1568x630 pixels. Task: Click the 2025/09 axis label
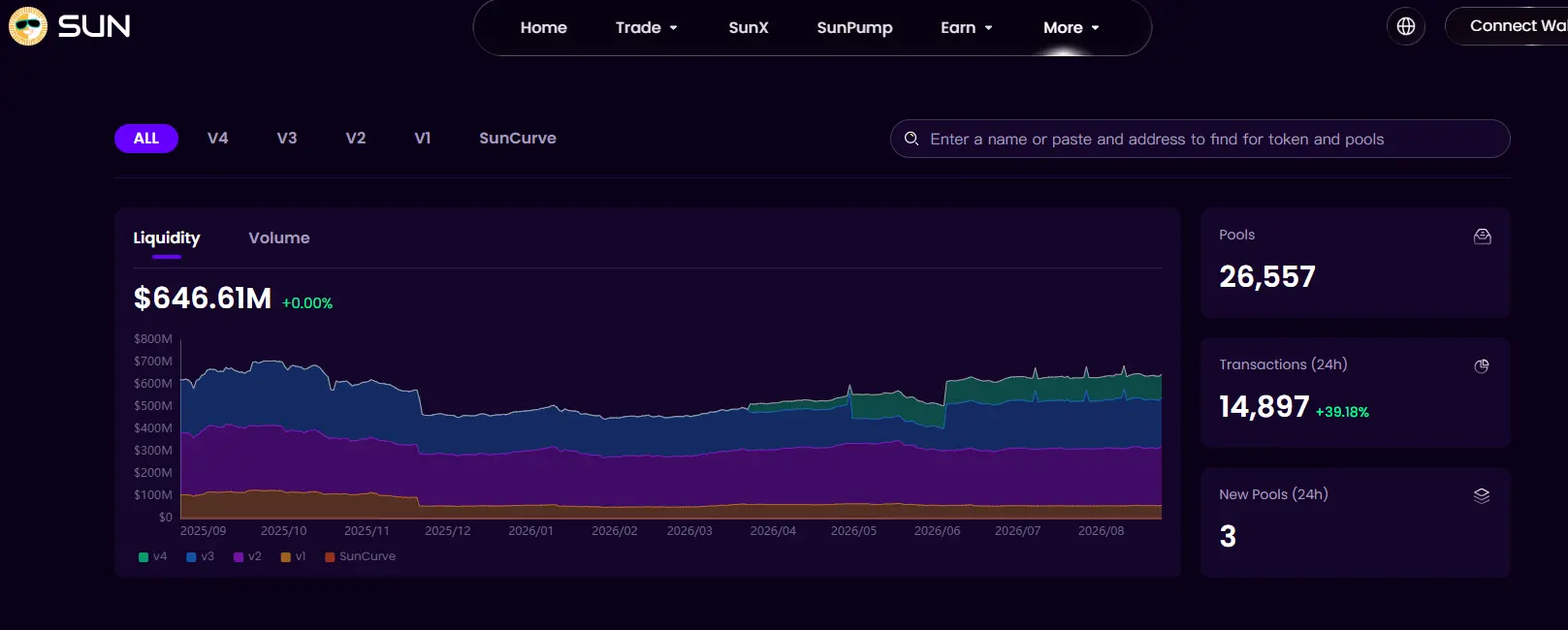click(203, 531)
